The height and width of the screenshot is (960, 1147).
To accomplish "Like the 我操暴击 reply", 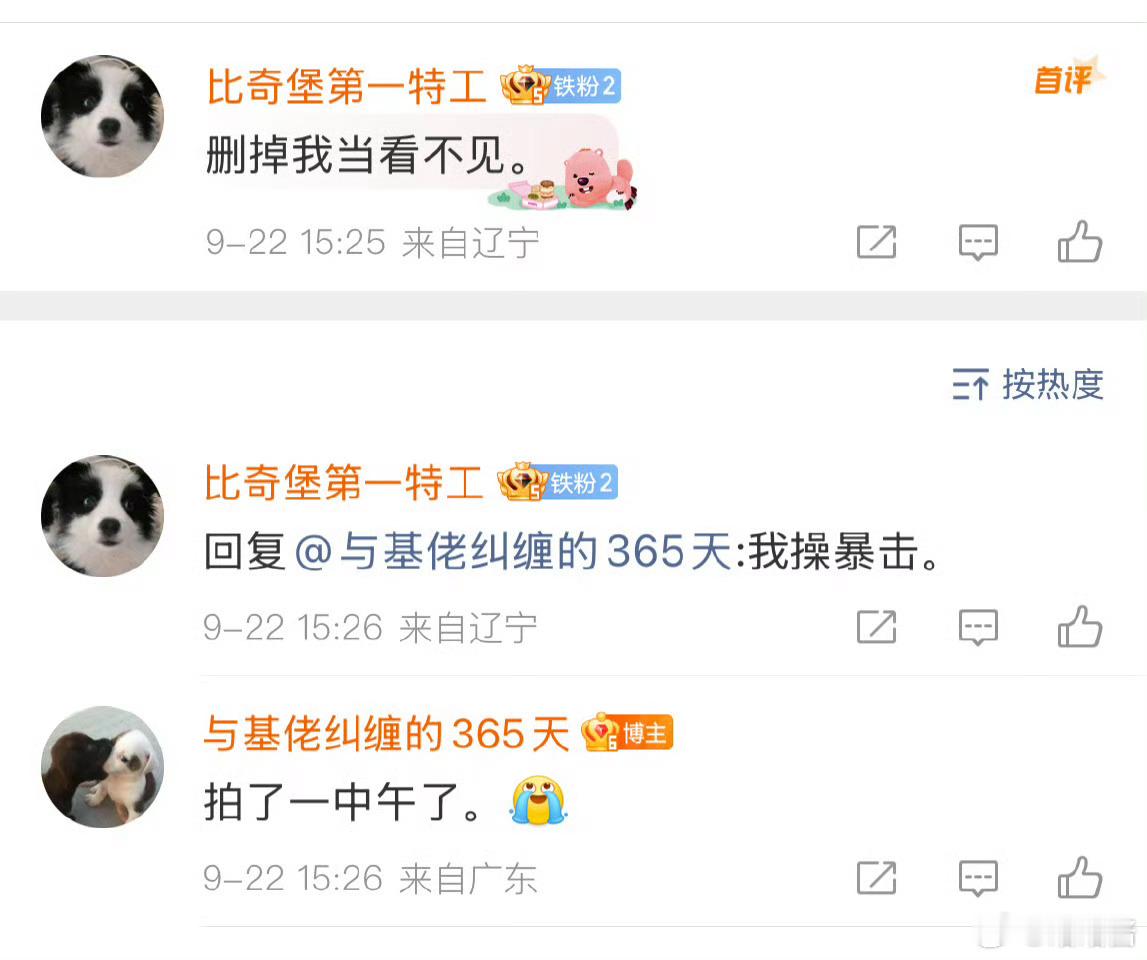I will click(x=1080, y=627).
